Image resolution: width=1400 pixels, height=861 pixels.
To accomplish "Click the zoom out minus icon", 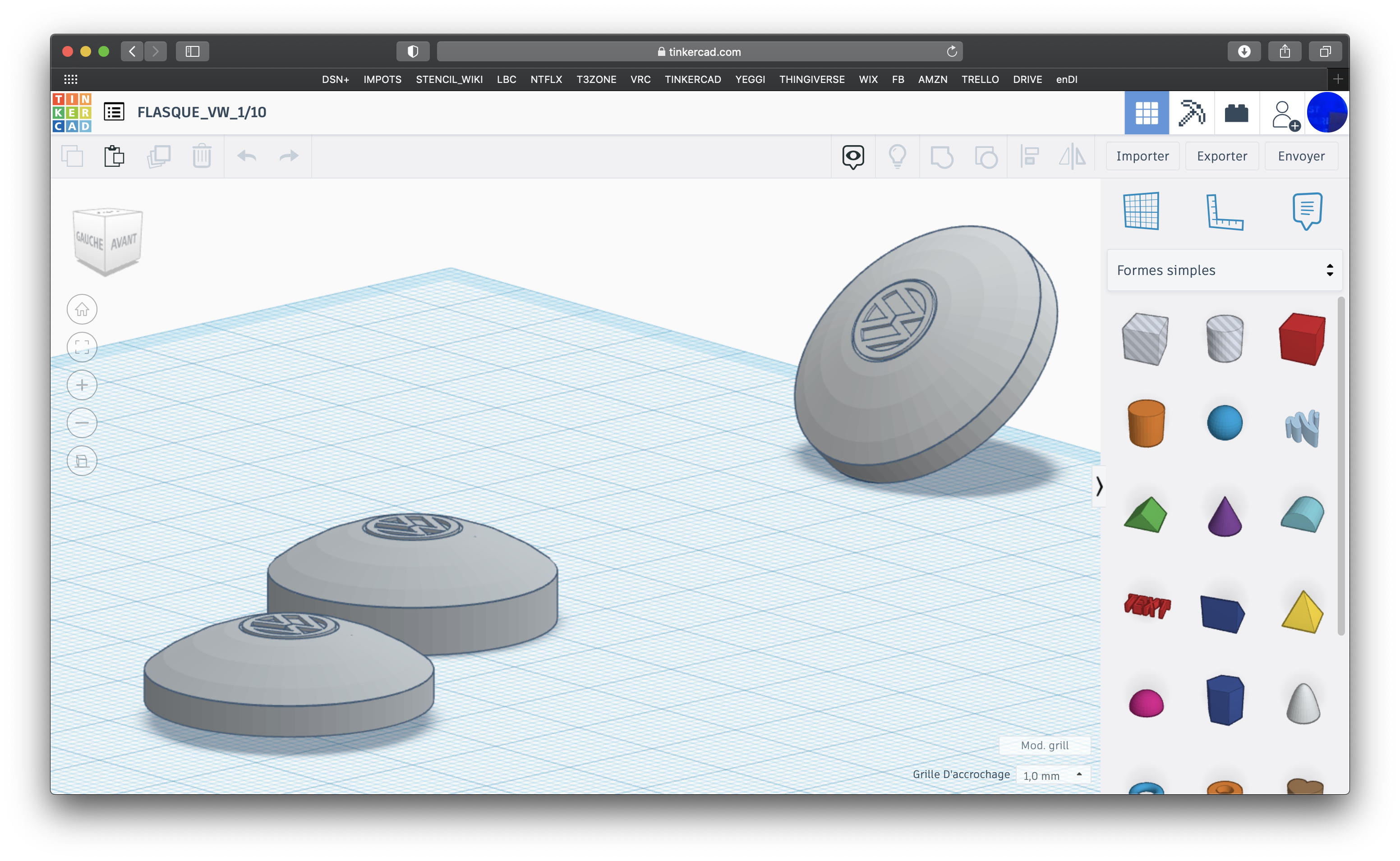I will 82,422.
